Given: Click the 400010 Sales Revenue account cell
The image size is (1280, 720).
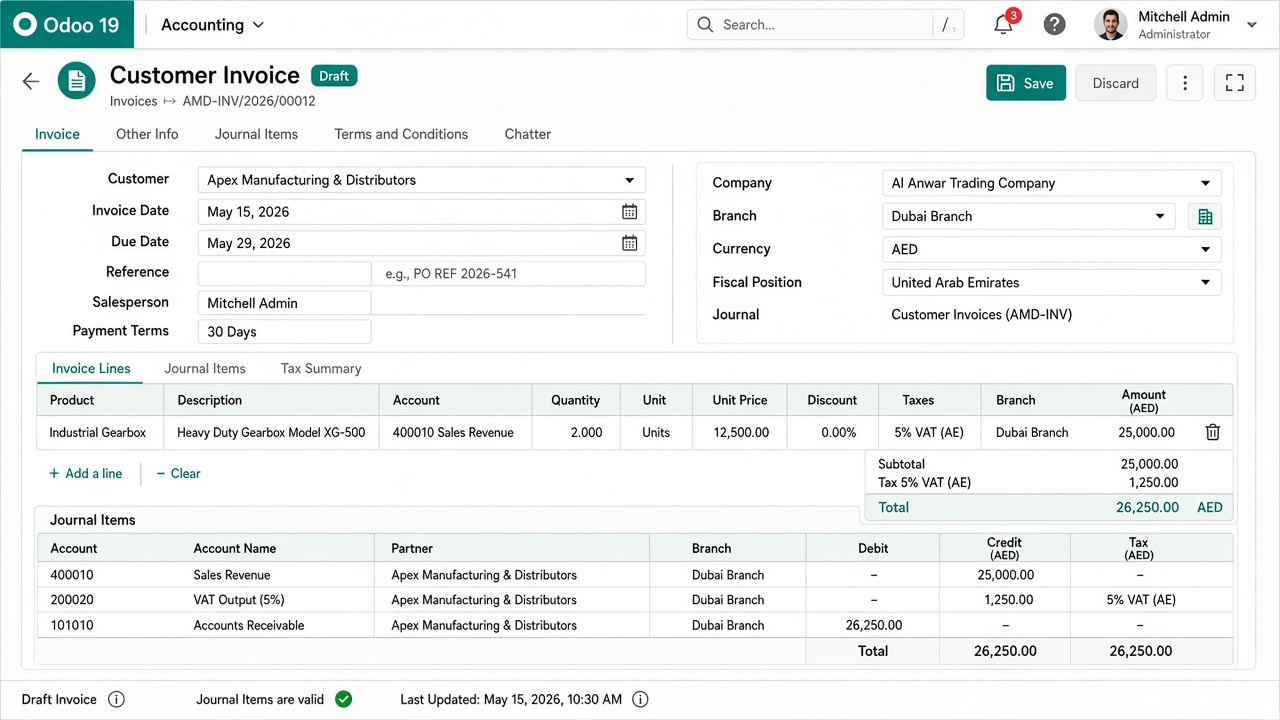Looking at the screenshot, I should (453, 432).
